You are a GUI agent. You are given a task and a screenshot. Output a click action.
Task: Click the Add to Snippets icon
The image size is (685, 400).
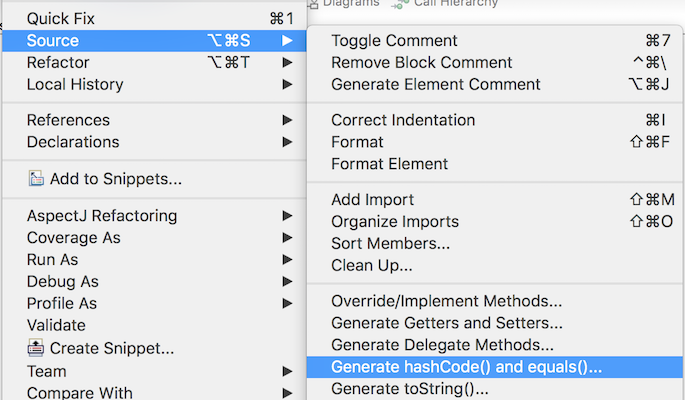pyautogui.click(x=36, y=180)
